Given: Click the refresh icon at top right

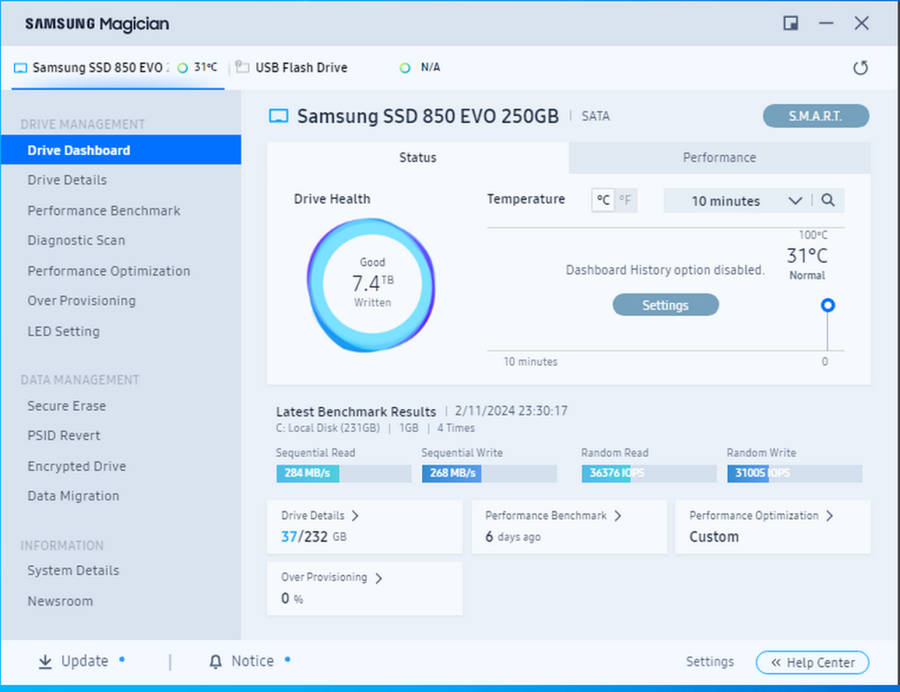Looking at the screenshot, I should coord(860,68).
